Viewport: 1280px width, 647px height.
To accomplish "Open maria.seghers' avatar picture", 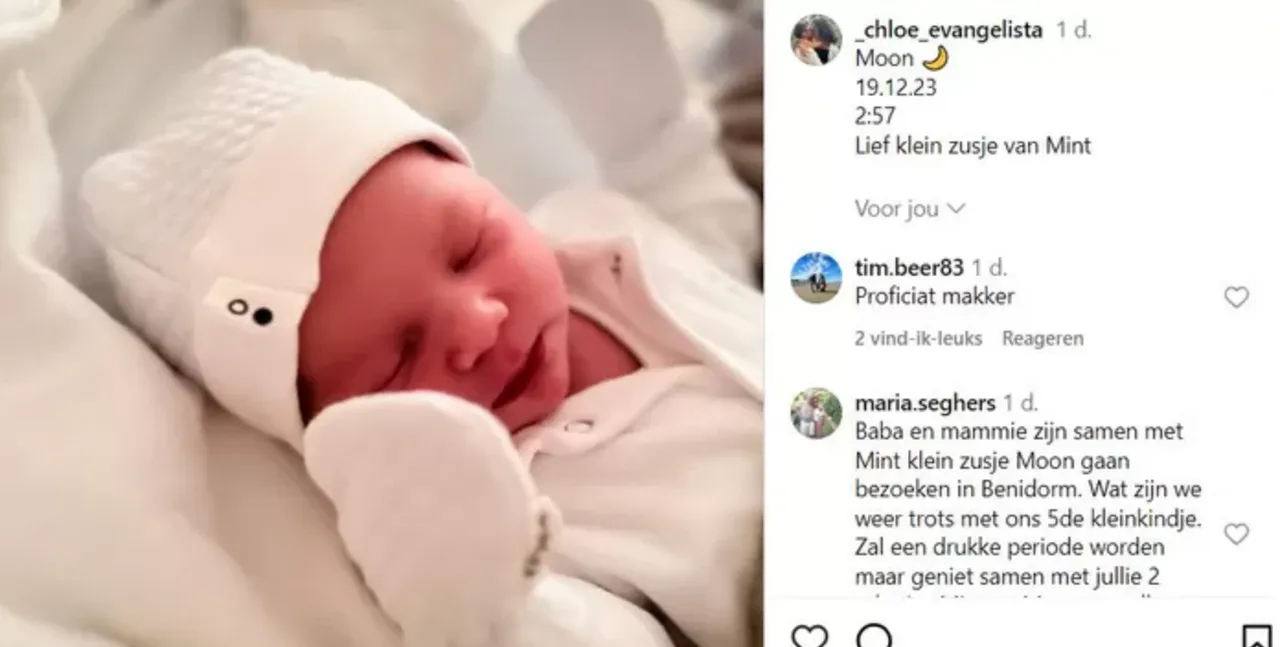I will click(x=816, y=413).
